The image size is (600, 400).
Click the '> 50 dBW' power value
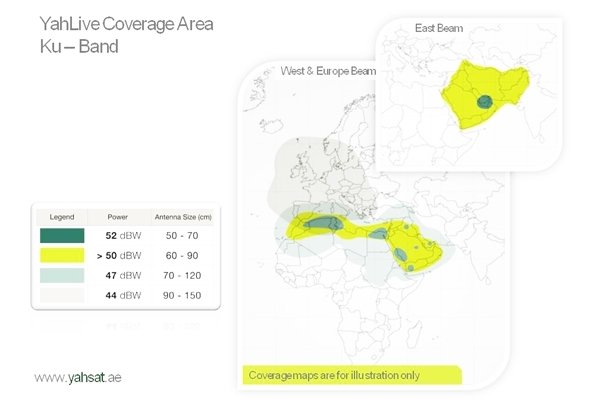point(119,255)
